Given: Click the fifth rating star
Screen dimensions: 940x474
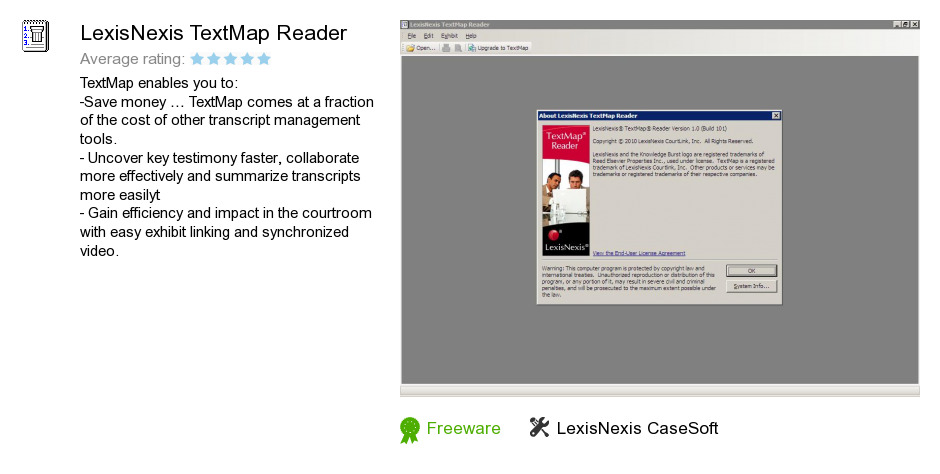Looking at the screenshot, I should [x=264, y=59].
